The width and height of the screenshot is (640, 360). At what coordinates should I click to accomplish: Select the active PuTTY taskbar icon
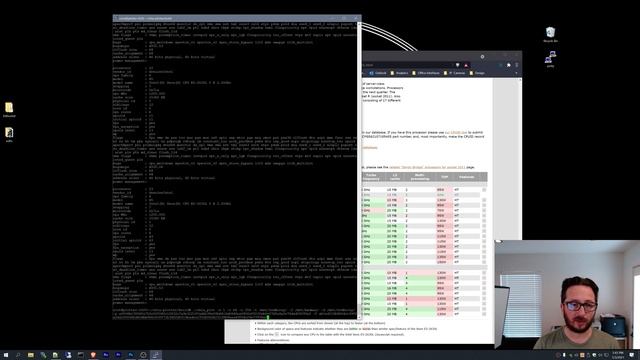point(156,355)
